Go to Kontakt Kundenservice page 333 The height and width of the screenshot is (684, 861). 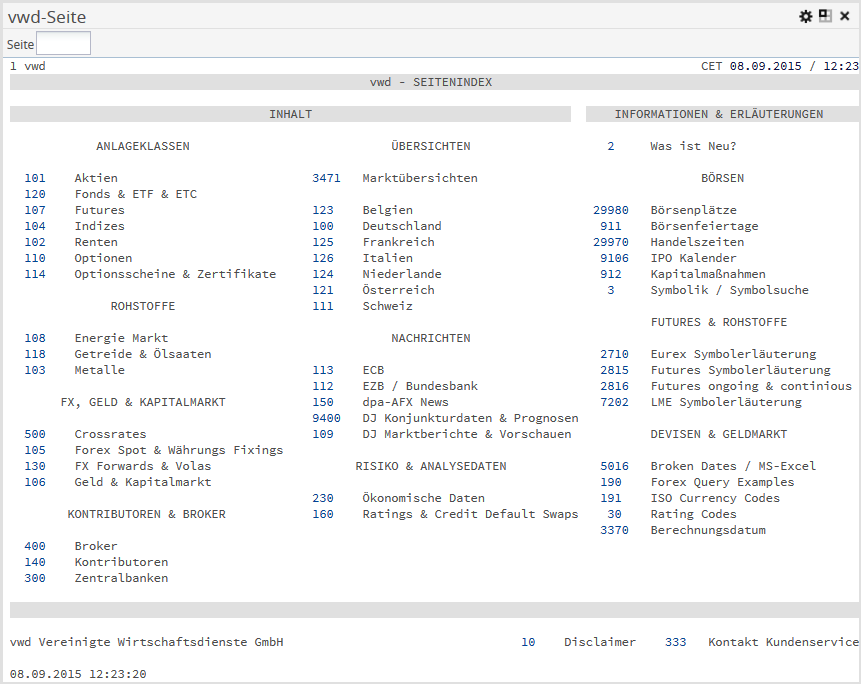point(675,642)
